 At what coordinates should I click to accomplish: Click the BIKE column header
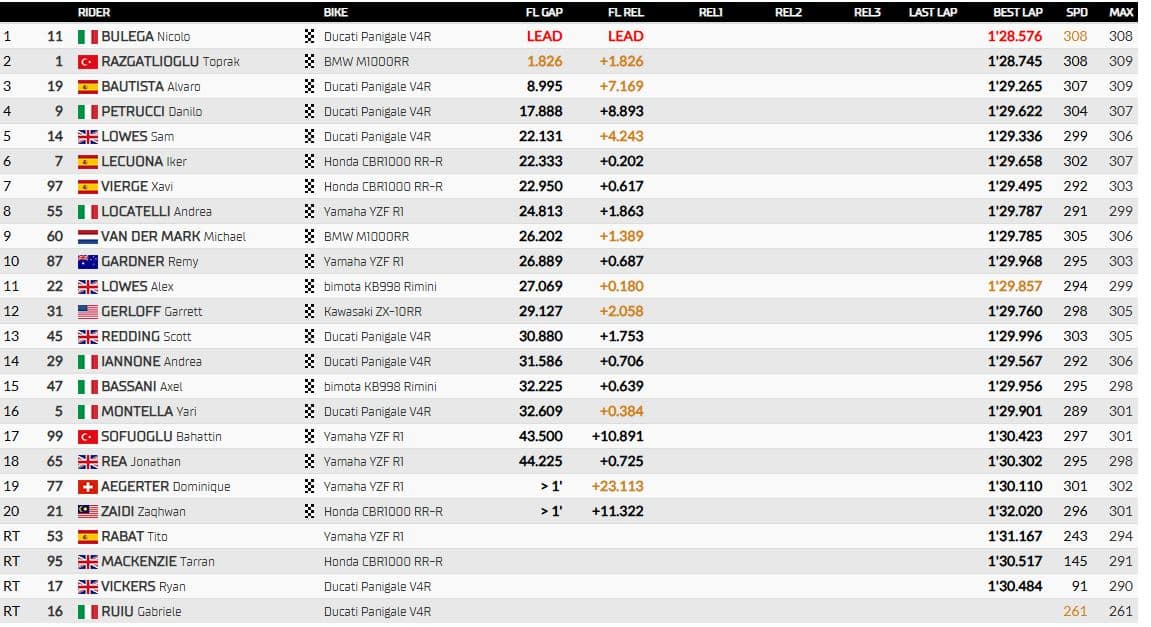pos(335,12)
